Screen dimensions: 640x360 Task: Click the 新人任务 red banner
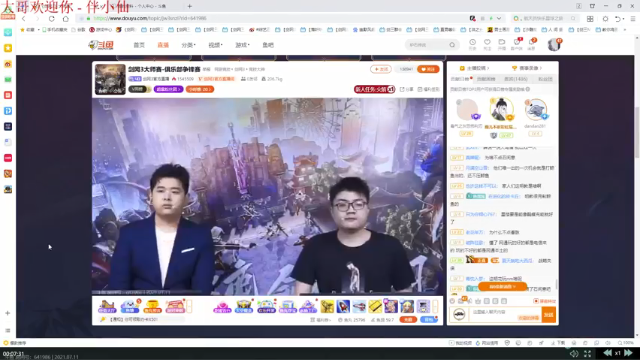[x=374, y=89]
